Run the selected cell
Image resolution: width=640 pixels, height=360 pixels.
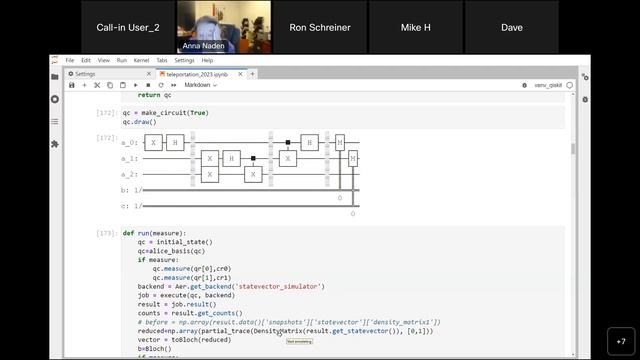[136, 85]
